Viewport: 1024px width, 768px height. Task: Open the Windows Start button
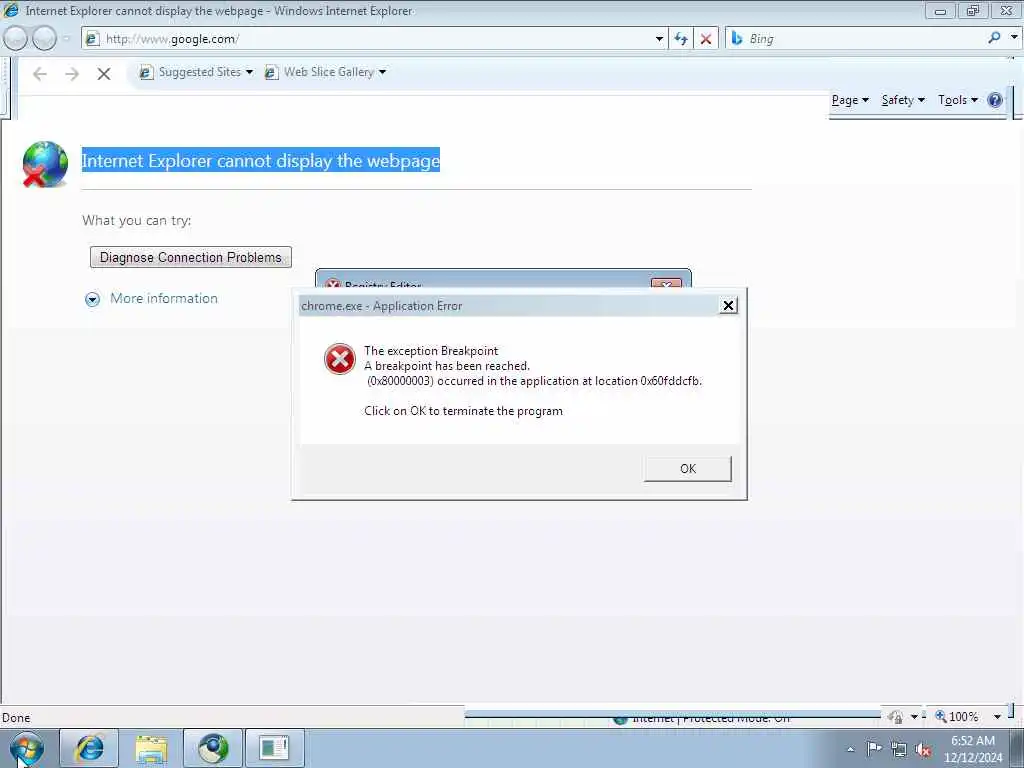click(27, 748)
